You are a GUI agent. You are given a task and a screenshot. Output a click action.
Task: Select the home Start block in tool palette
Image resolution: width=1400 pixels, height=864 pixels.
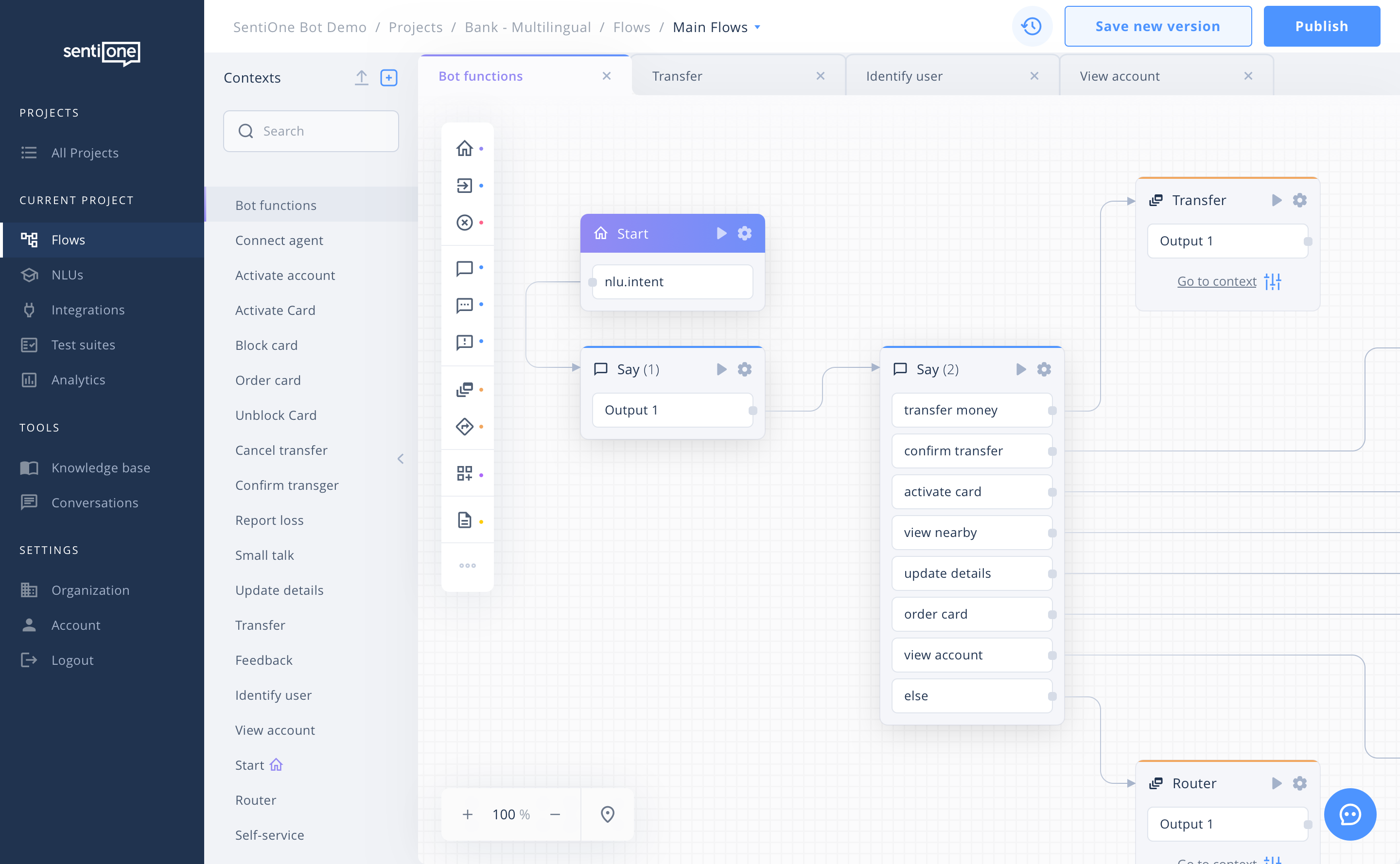pos(465,149)
